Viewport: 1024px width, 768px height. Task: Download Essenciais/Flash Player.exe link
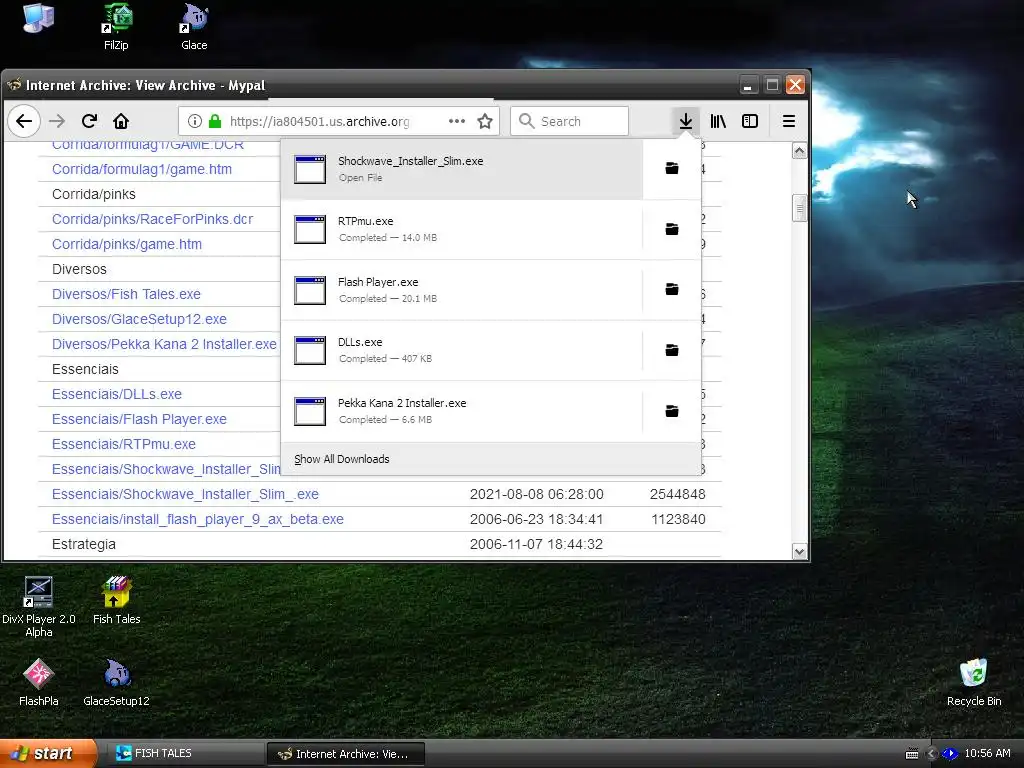[139, 419]
